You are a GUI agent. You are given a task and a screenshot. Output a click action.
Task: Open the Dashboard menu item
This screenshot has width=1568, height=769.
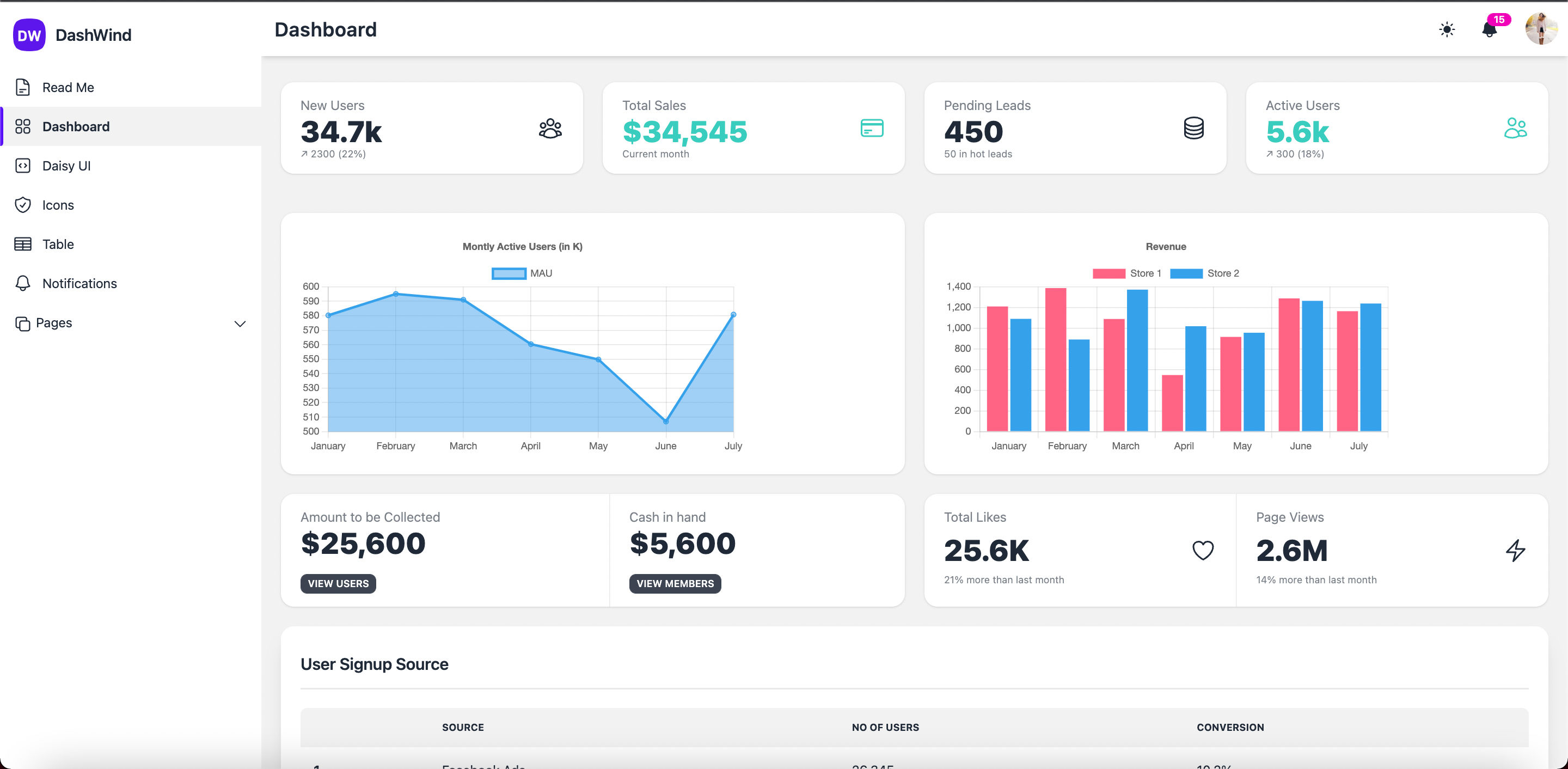(76, 126)
